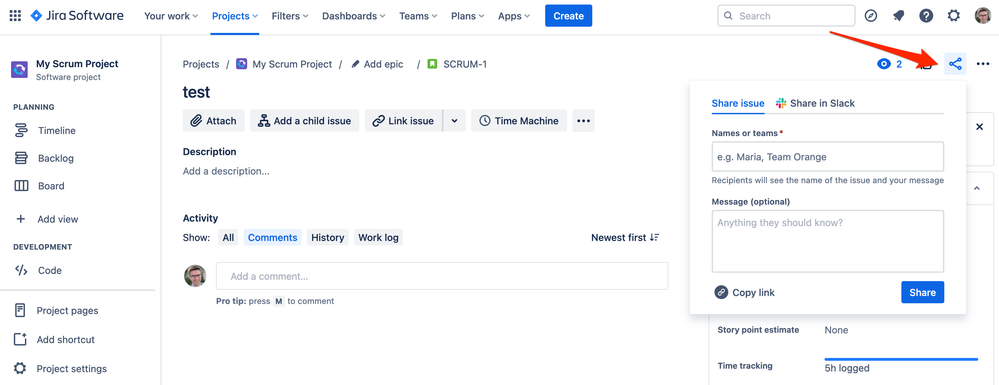This screenshot has height=385, width=999.
Task: Show History activity filter
Action: [x=327, y=238]
